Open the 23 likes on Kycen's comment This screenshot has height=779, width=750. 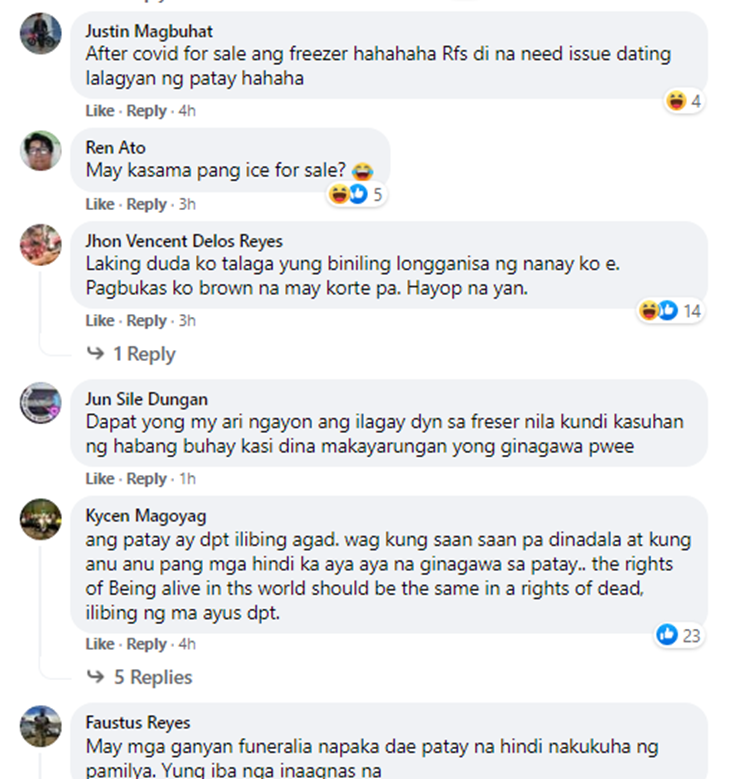(x=678, y=635)
